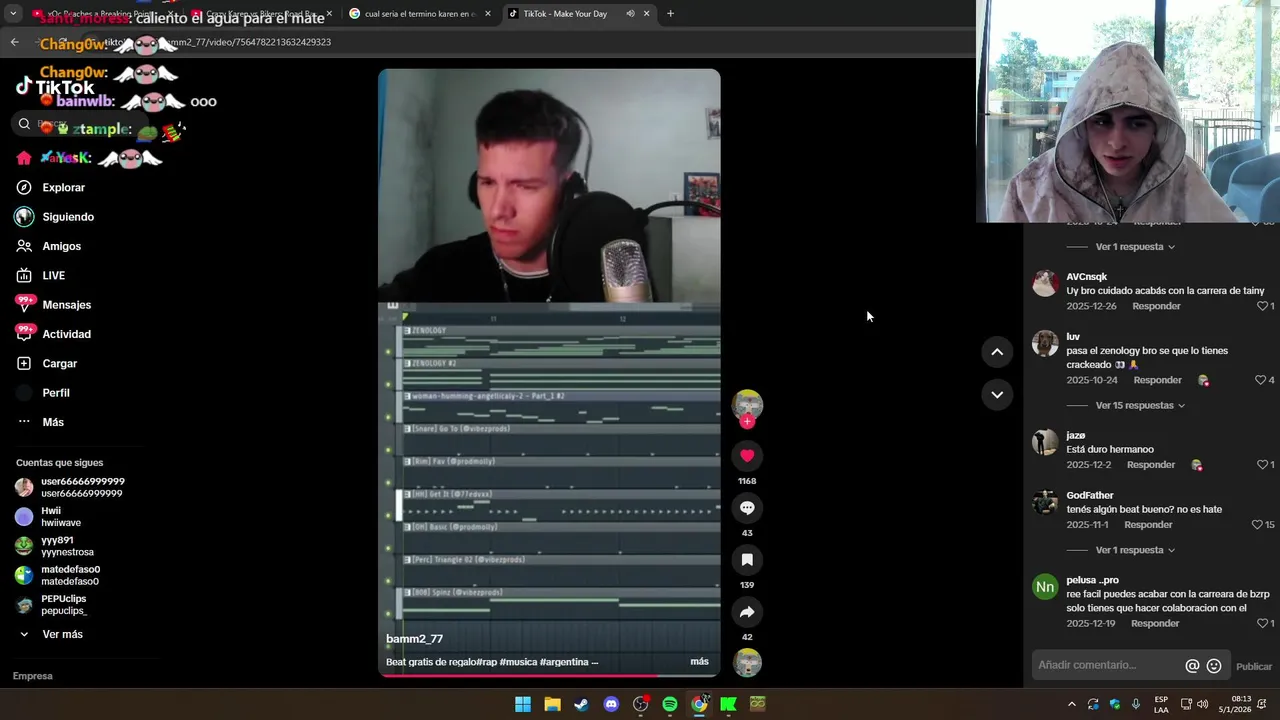Go to the next video with down arrow
Screen dimensions: 1280x720
point(997,394)
